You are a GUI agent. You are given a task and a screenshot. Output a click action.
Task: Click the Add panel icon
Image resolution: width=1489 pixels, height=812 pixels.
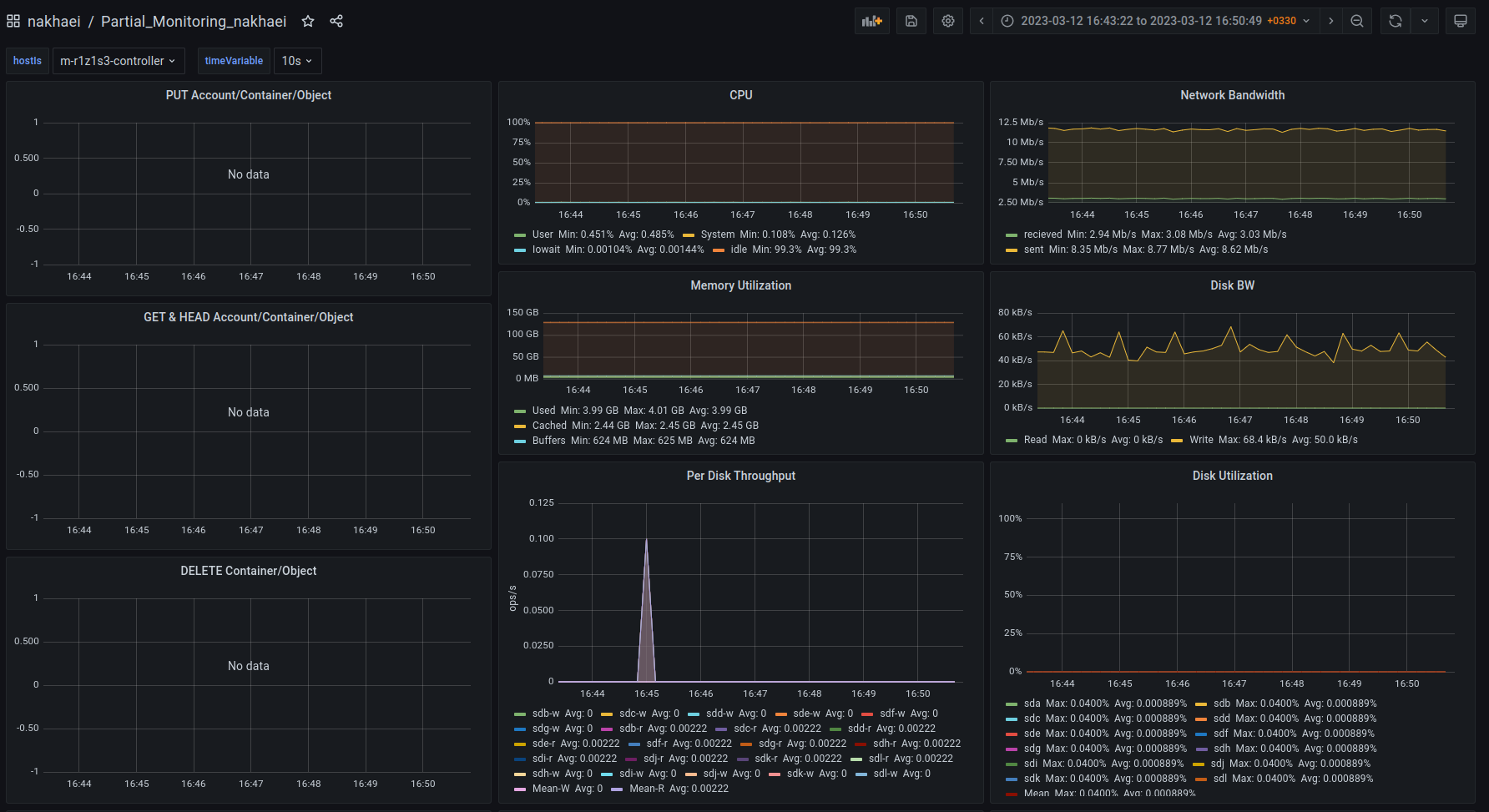point(871,21)
